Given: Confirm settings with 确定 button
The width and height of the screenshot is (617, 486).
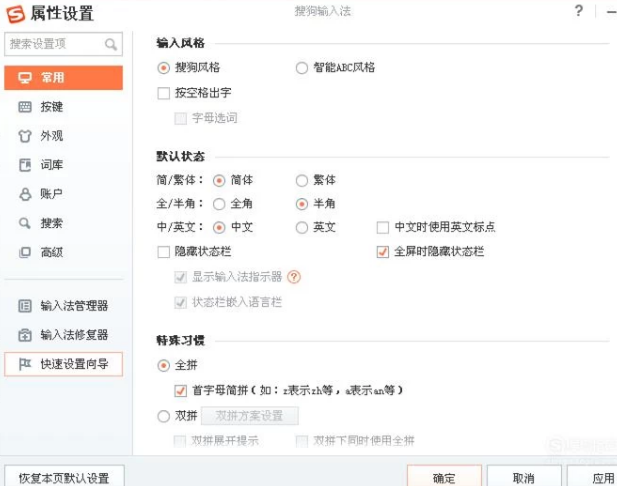Looking at the screenshot, I should pyautogui.click(x=444, y=477).
